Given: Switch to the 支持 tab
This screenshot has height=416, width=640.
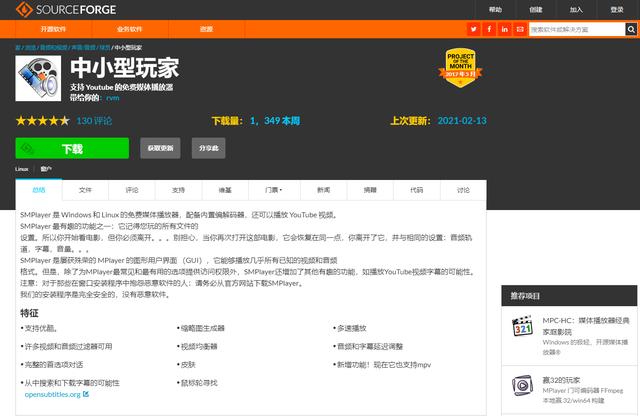Looking at the screenshot, I should pyautogui.click(x=178, y=190).
